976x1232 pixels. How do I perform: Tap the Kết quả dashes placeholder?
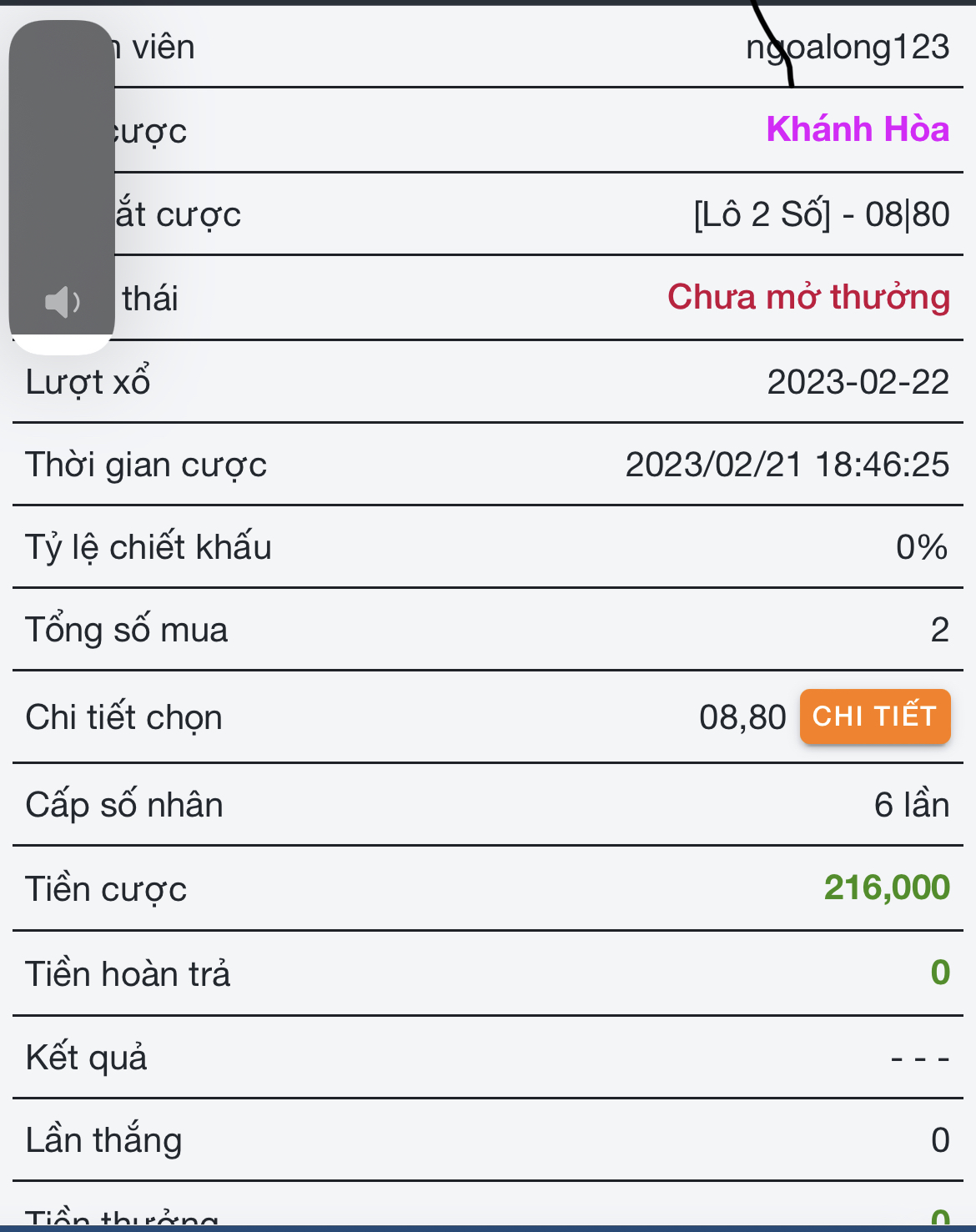coord(919,1059)
